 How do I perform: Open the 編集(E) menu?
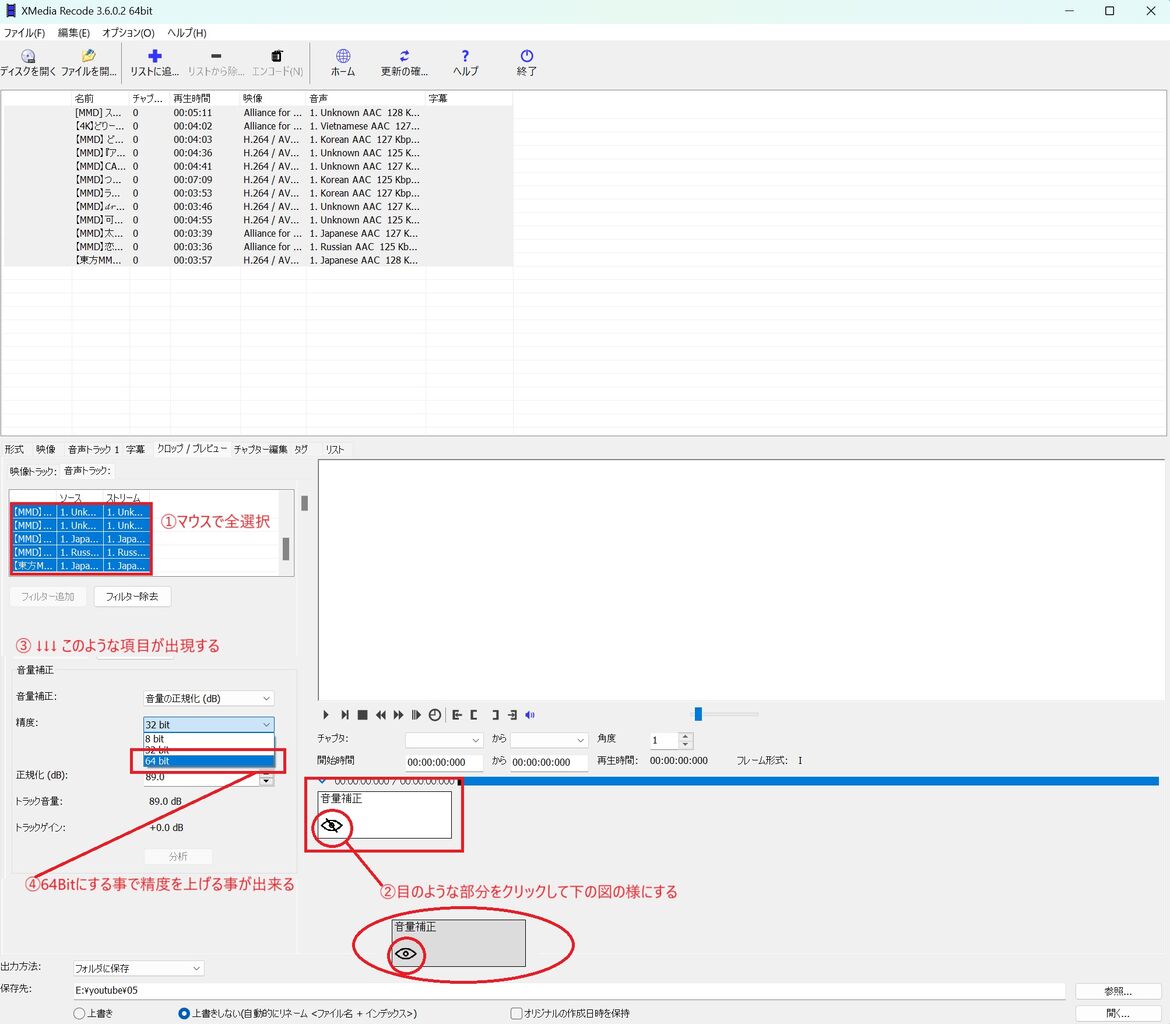73,33
